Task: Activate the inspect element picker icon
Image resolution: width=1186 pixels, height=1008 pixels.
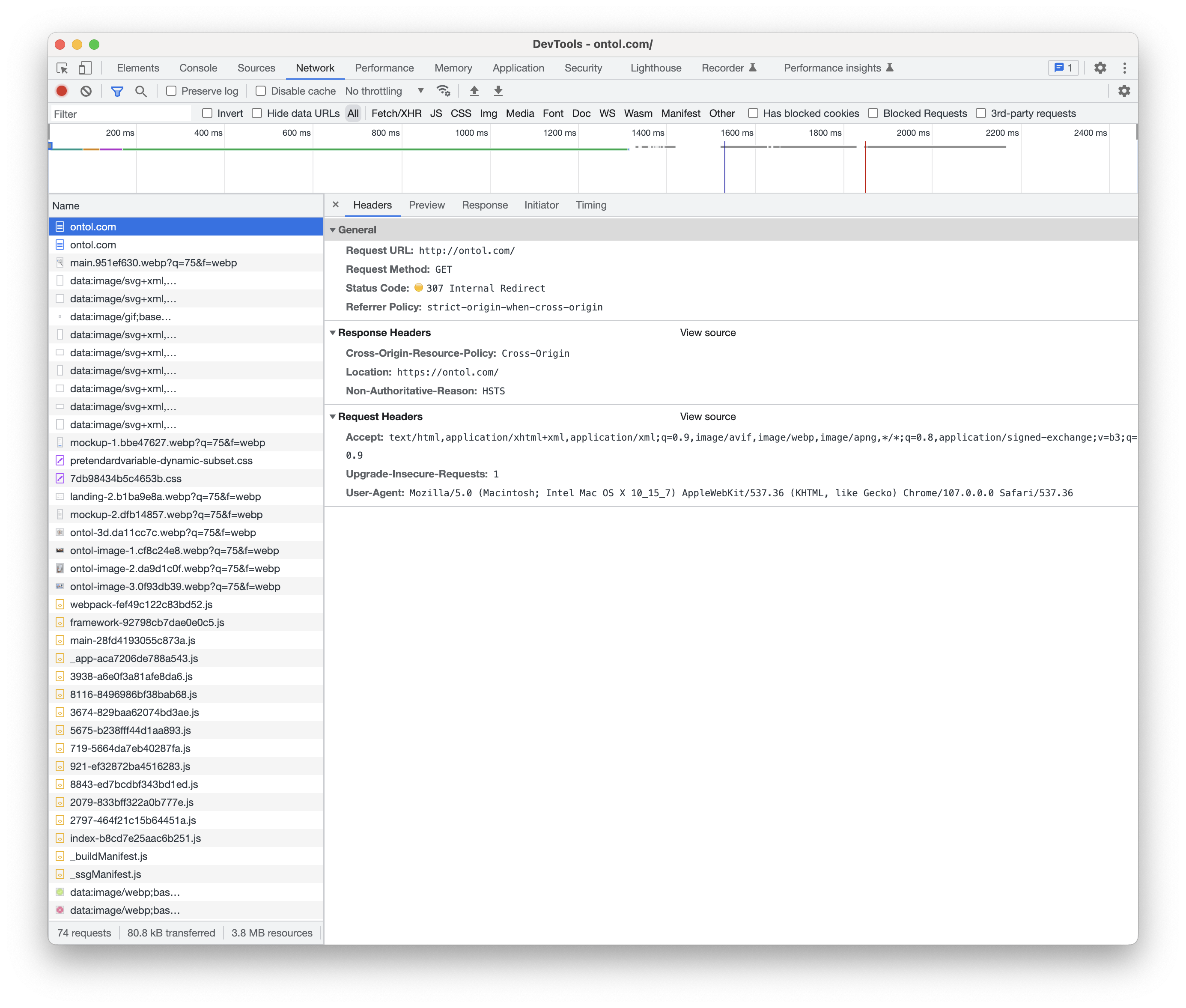Action: [x=62, y=68]
